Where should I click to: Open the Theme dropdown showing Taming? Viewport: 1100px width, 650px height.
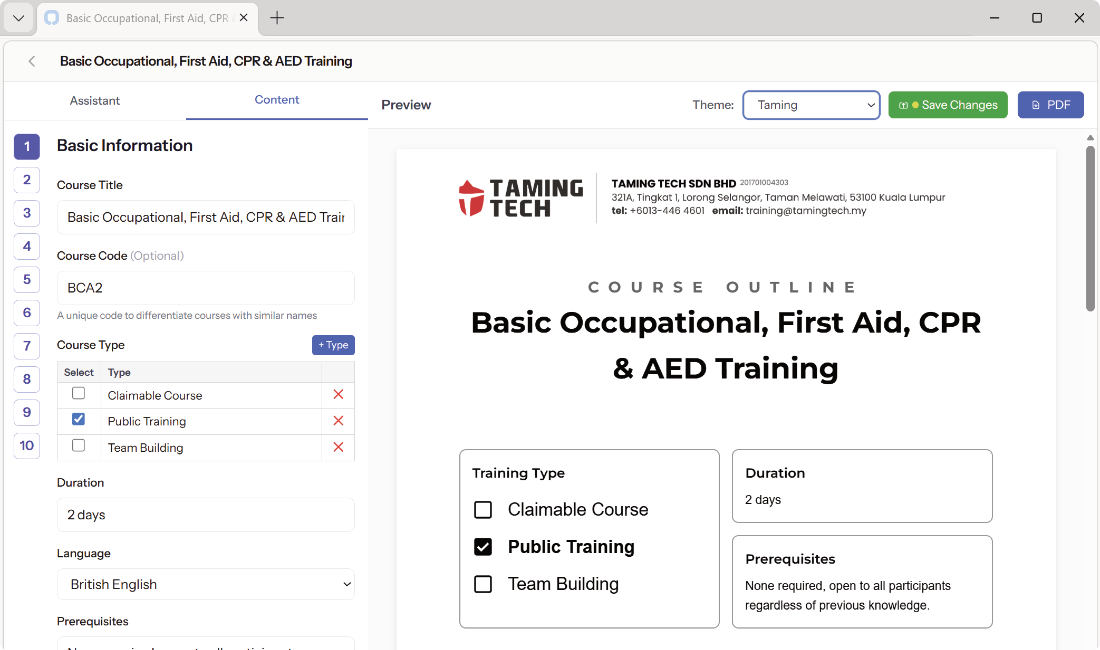click(x=811, y=105)
